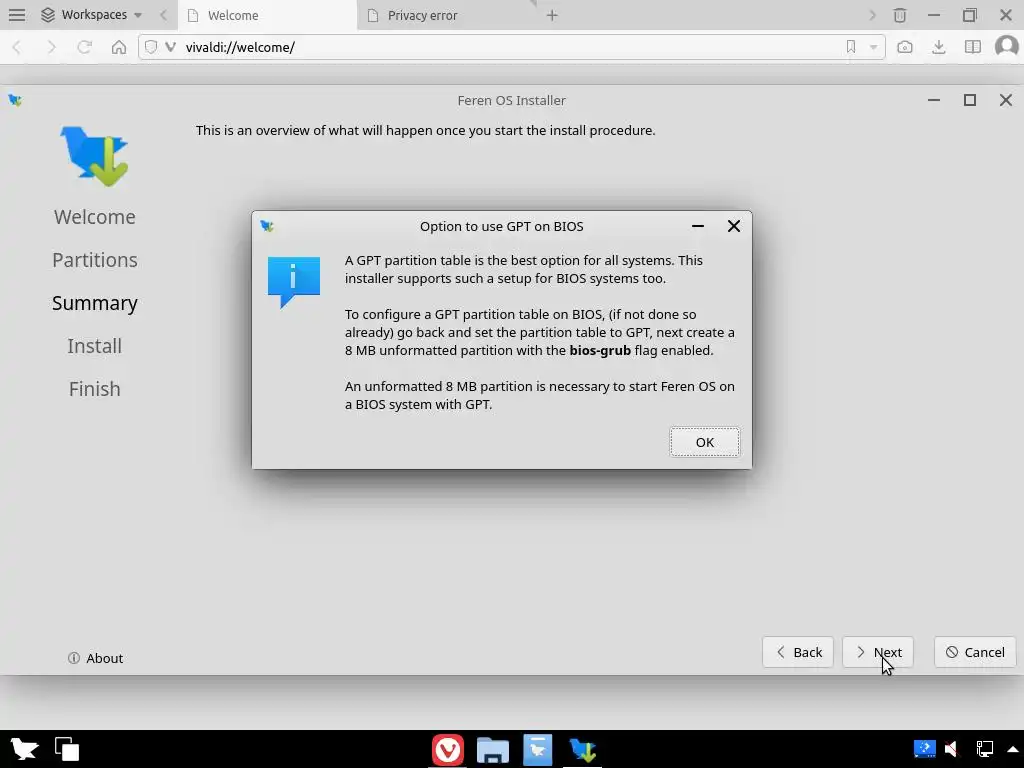Click the muted volume tray icon
Screen dimensions: 1024x768
pos(952,749)
